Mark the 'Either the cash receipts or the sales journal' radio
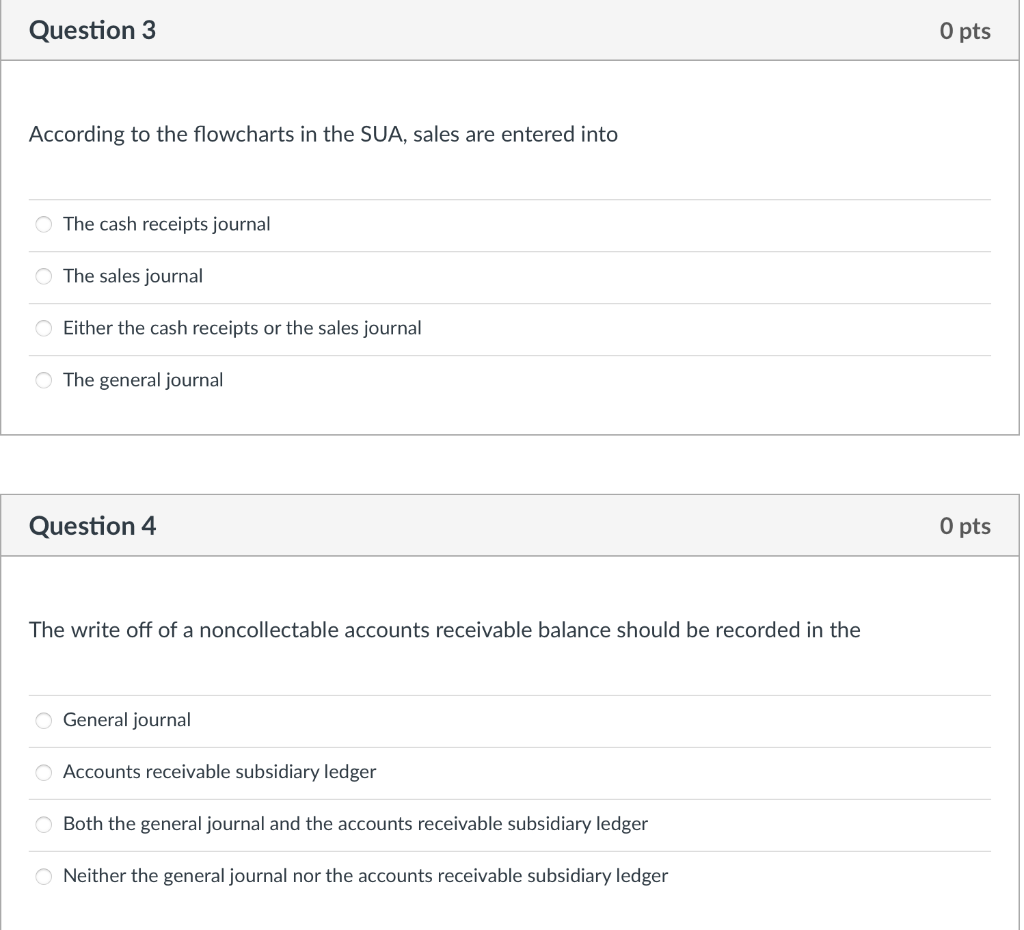Image resolution: width=1024 pixels, height=930 pixels. click(x=44, y=328)
